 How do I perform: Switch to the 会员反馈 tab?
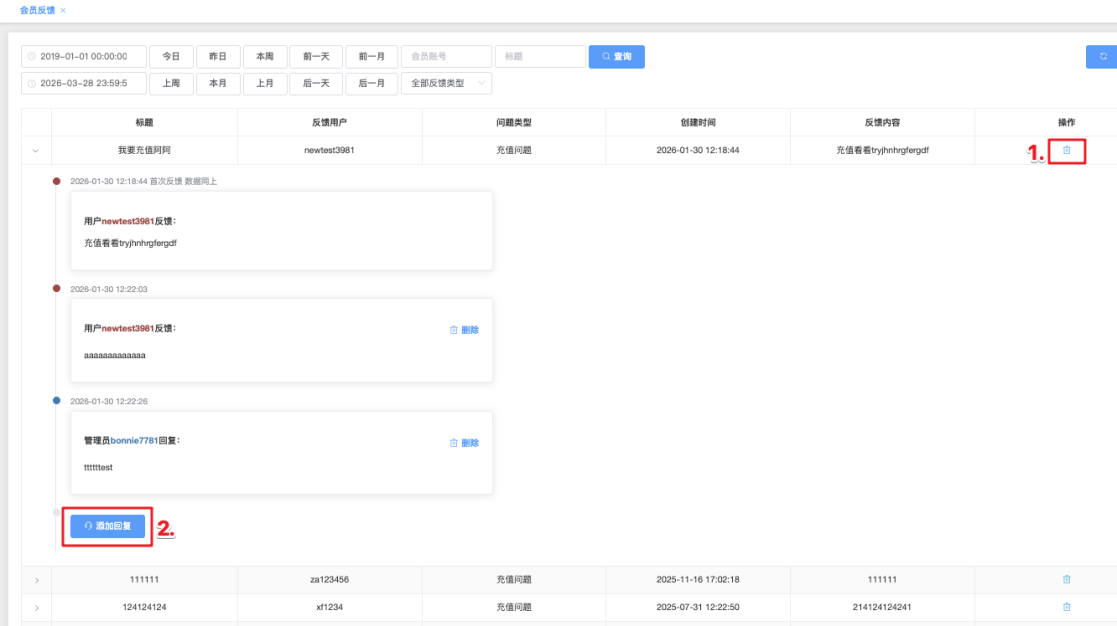[x=37, y=10]
